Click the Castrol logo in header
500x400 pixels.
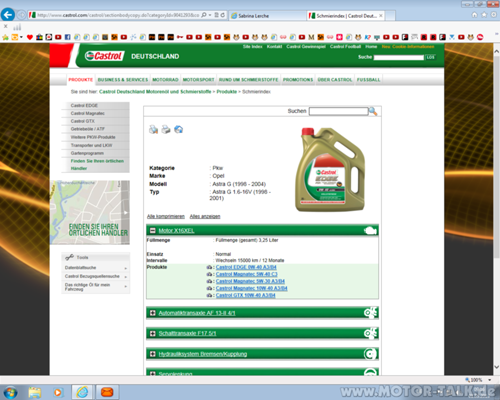pos(104,56)
